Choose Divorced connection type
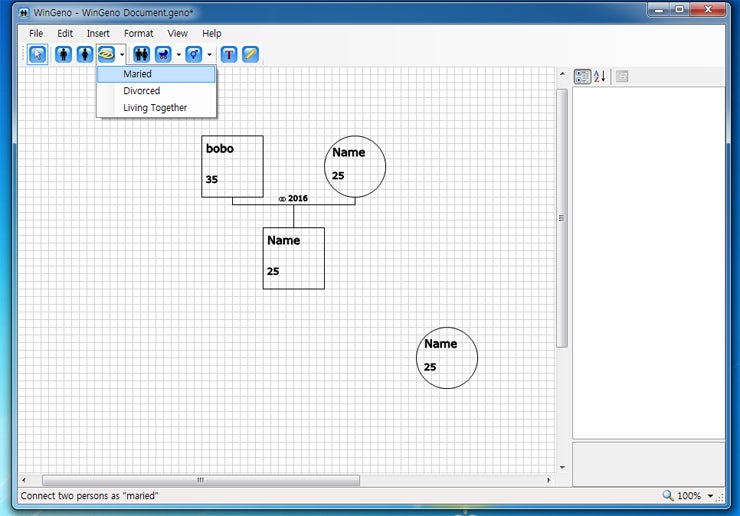Image resolution: width=740 pixels, height=516 pixels. 156,91
